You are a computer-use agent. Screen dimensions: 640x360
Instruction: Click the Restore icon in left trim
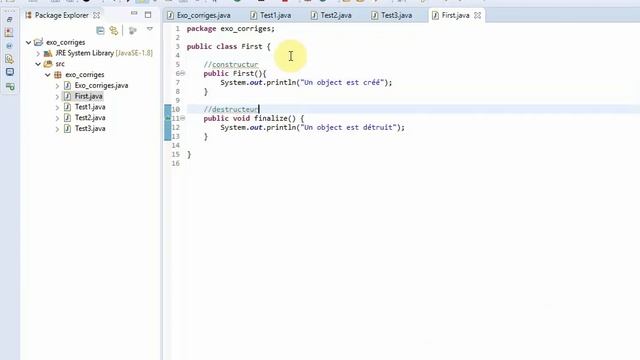[10, 19]
